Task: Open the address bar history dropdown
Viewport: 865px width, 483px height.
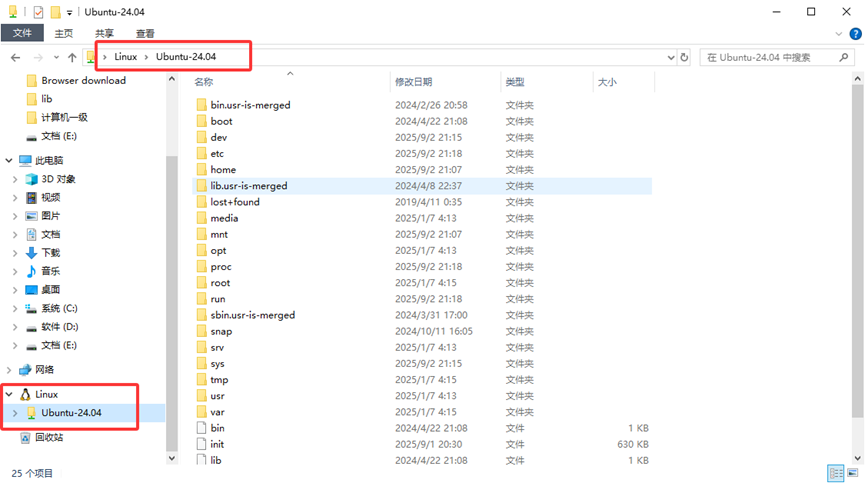Action: 671,57
